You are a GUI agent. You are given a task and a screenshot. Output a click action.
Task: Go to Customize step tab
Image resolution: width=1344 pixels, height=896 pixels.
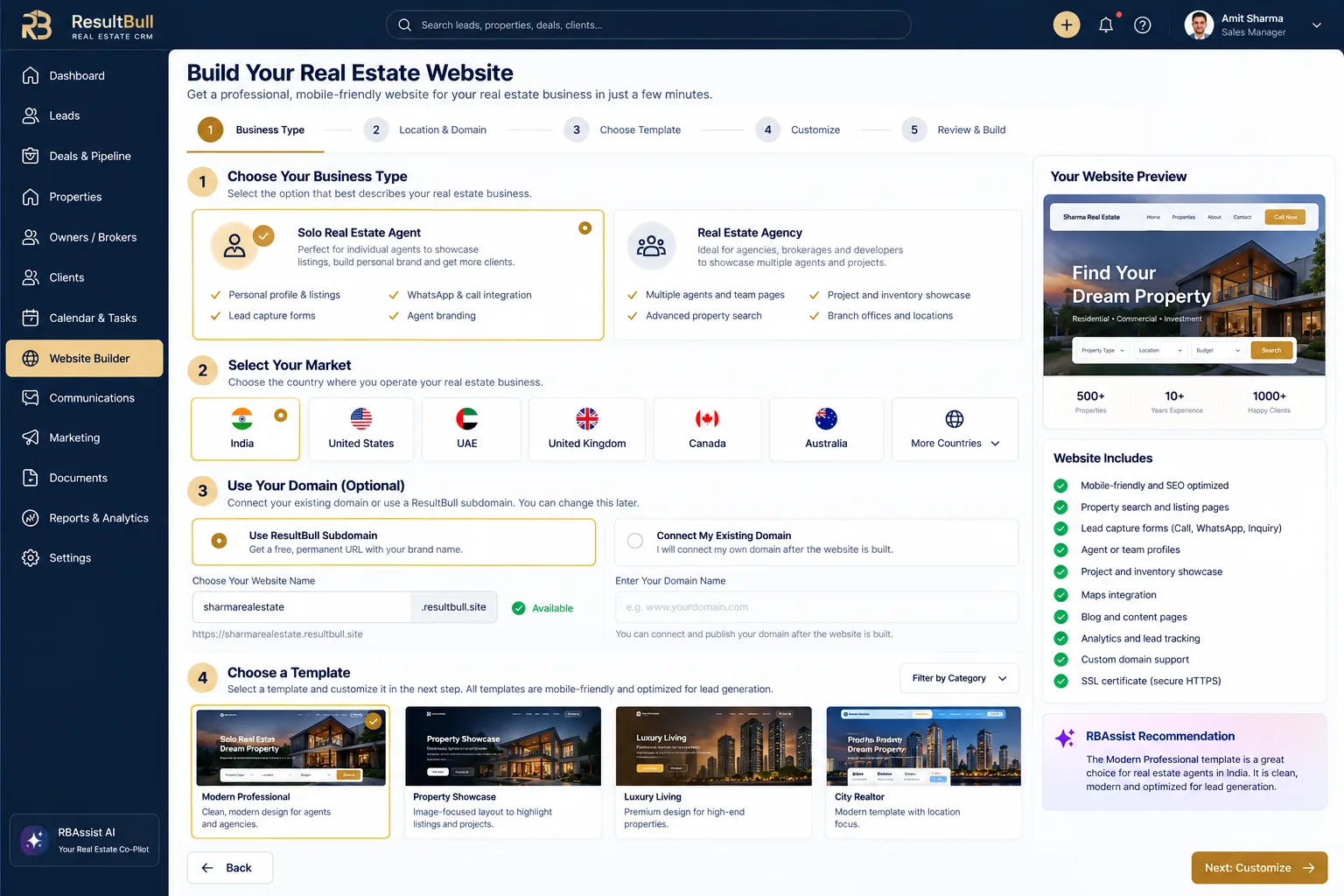(798, 130)
